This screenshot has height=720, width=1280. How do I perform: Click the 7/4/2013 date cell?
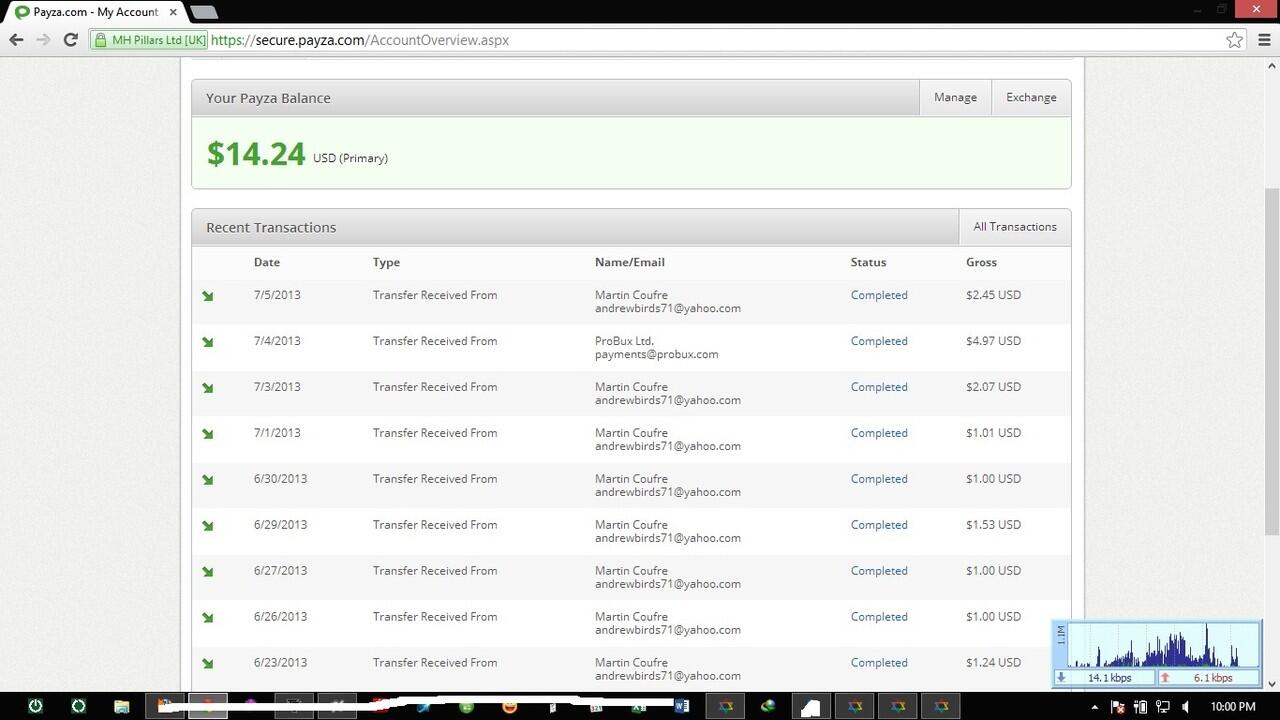[277, 341]
